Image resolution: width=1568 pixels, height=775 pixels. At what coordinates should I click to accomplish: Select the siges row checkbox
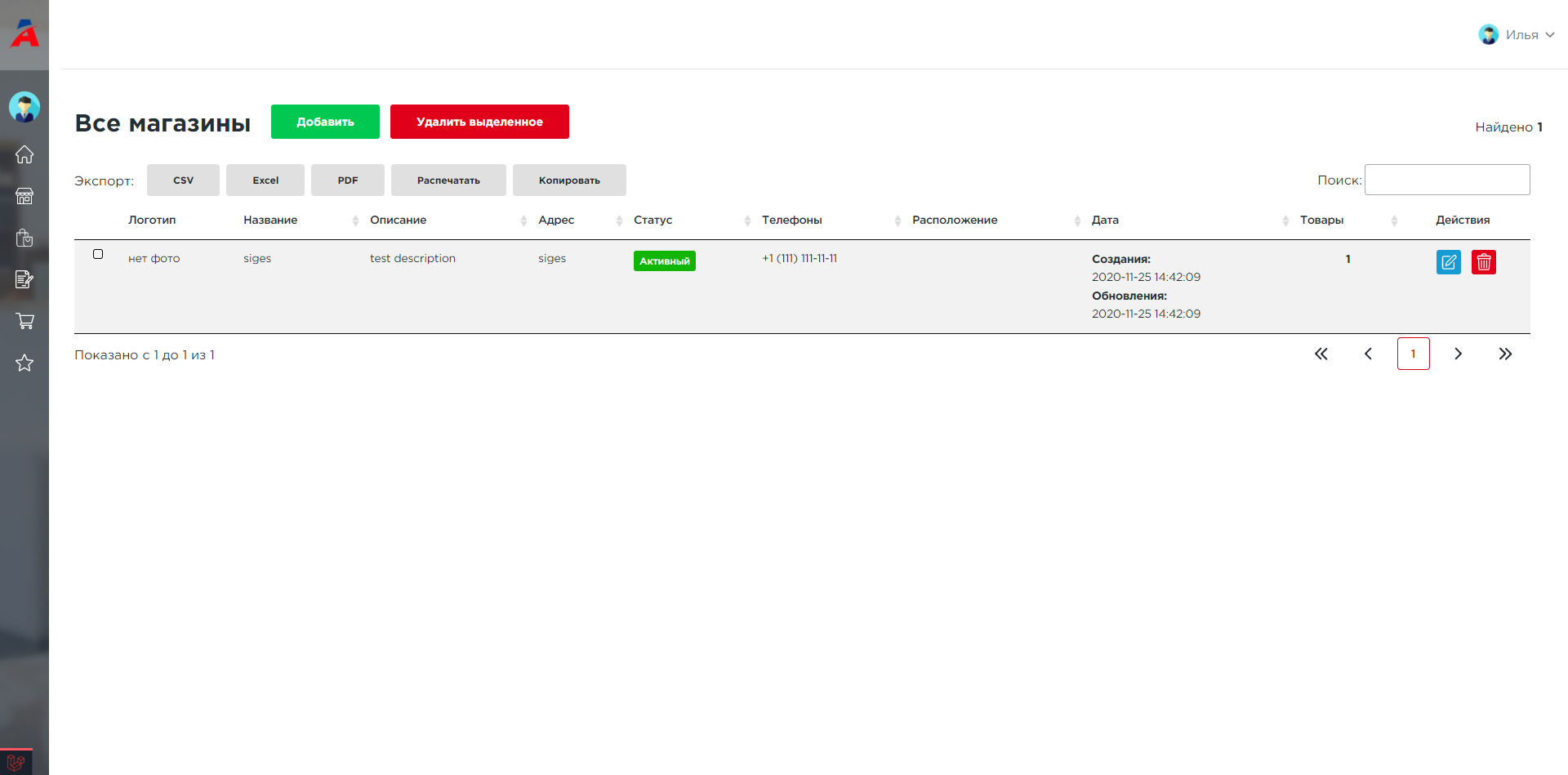click(98, 254)
